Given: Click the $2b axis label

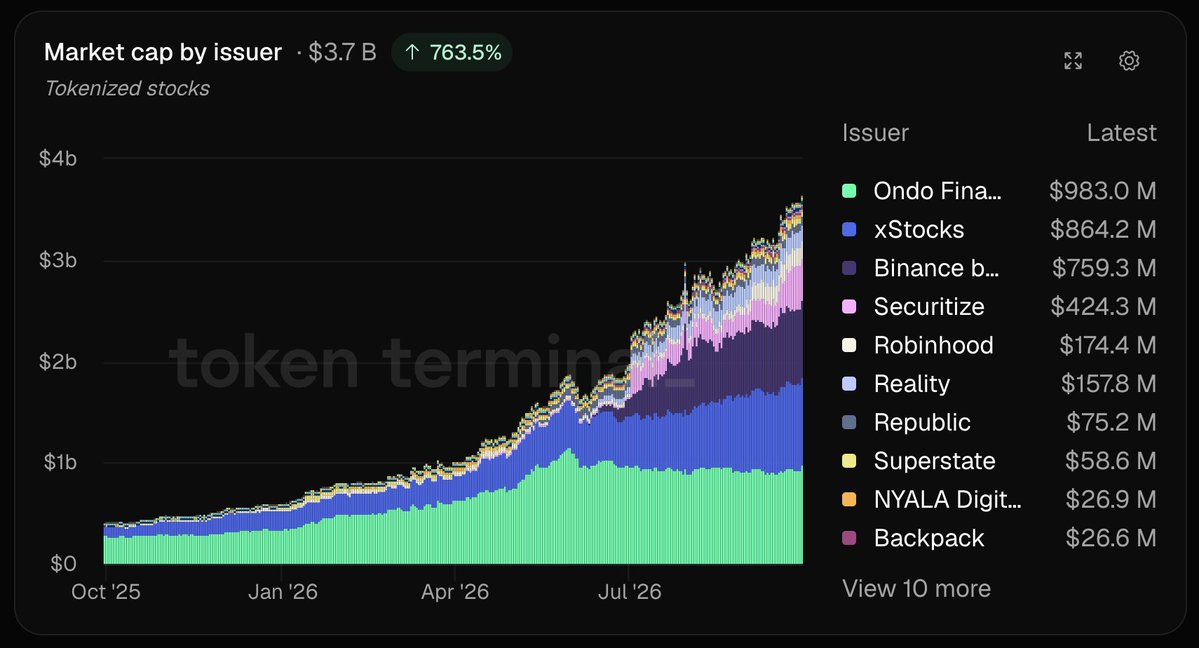Looking at the screenshot, I should click(58, 361).
